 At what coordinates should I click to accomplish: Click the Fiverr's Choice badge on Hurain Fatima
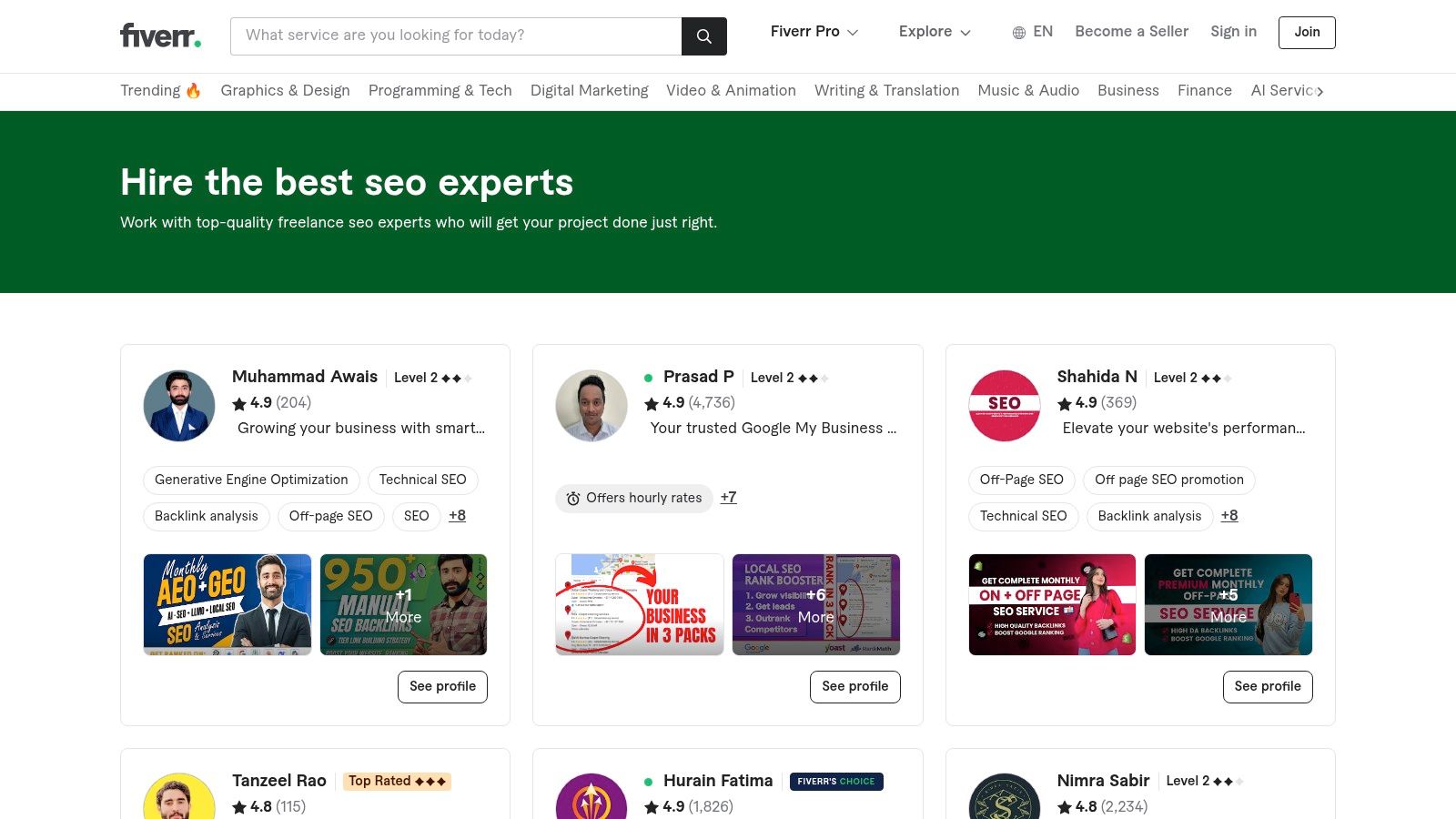(836, 781)
